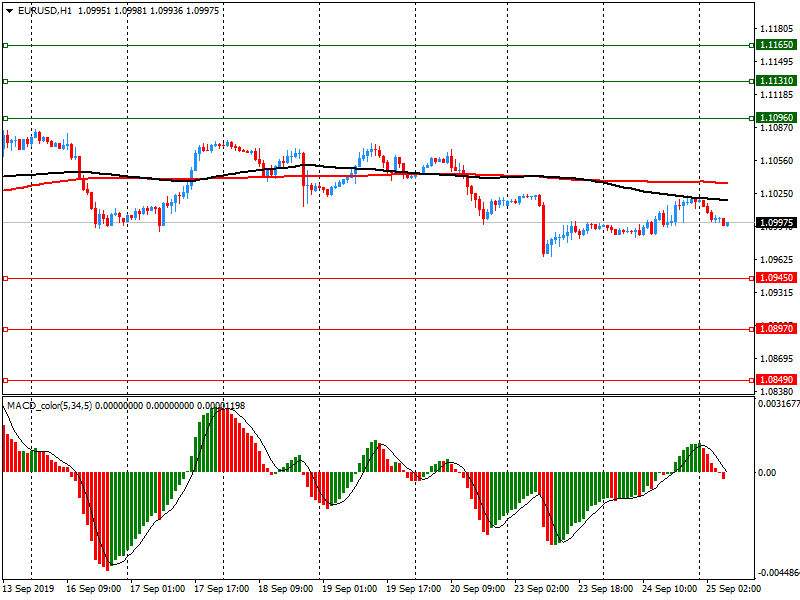Click the 19 Sep 17:00 time label
Viewport: 800px width, 600px height.
[413, 588]
